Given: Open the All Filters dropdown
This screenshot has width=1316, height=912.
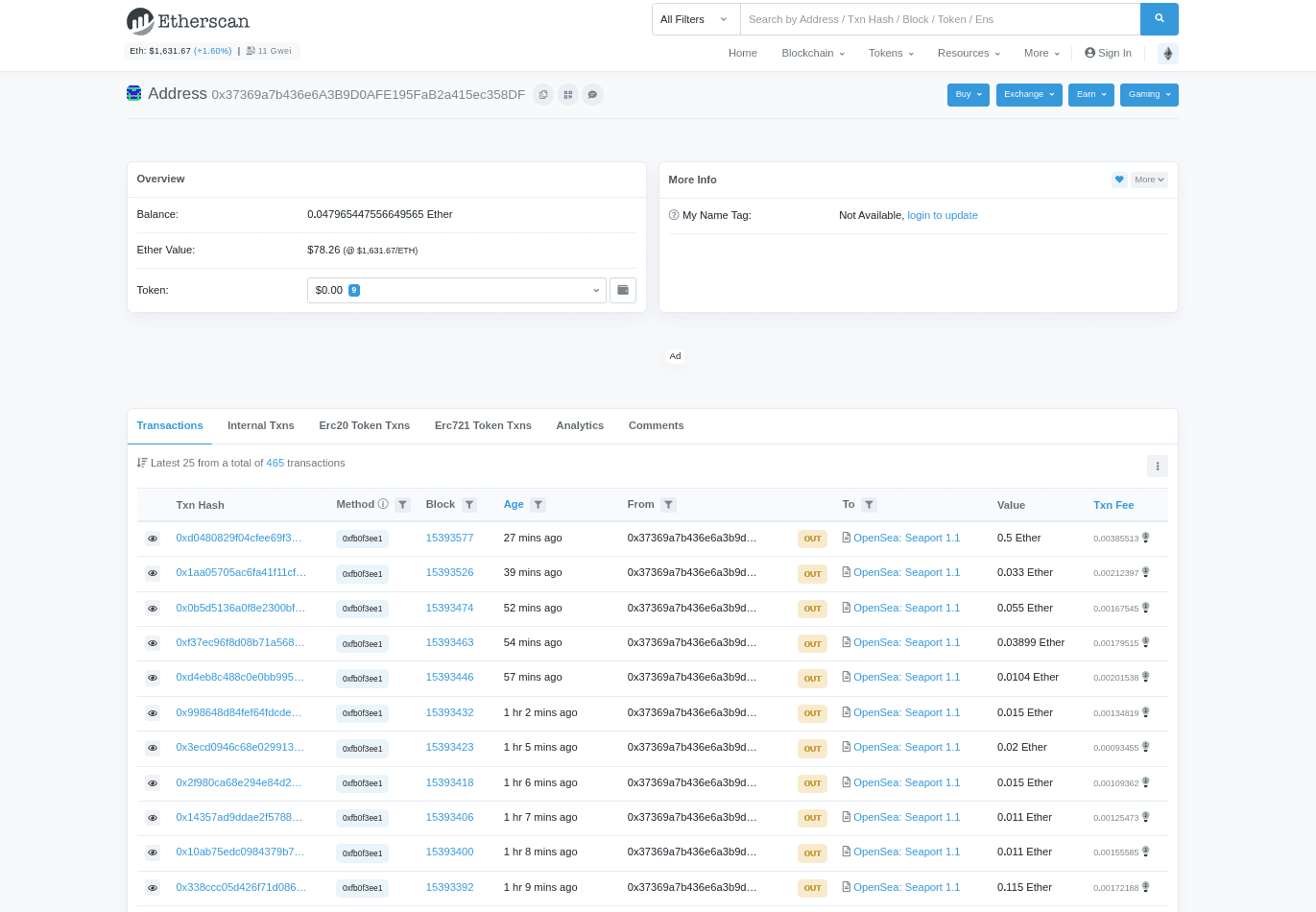Looking at the screenshot, I should click(696, 19).
